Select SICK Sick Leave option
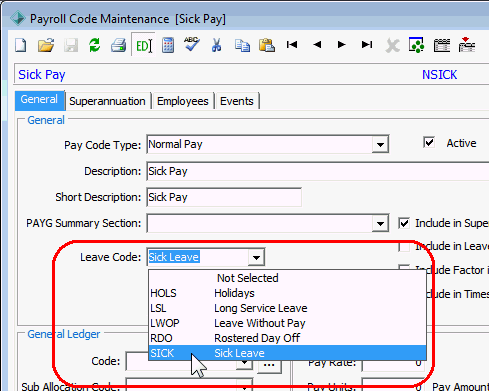489x391 pixels. (x=287, y=353)
